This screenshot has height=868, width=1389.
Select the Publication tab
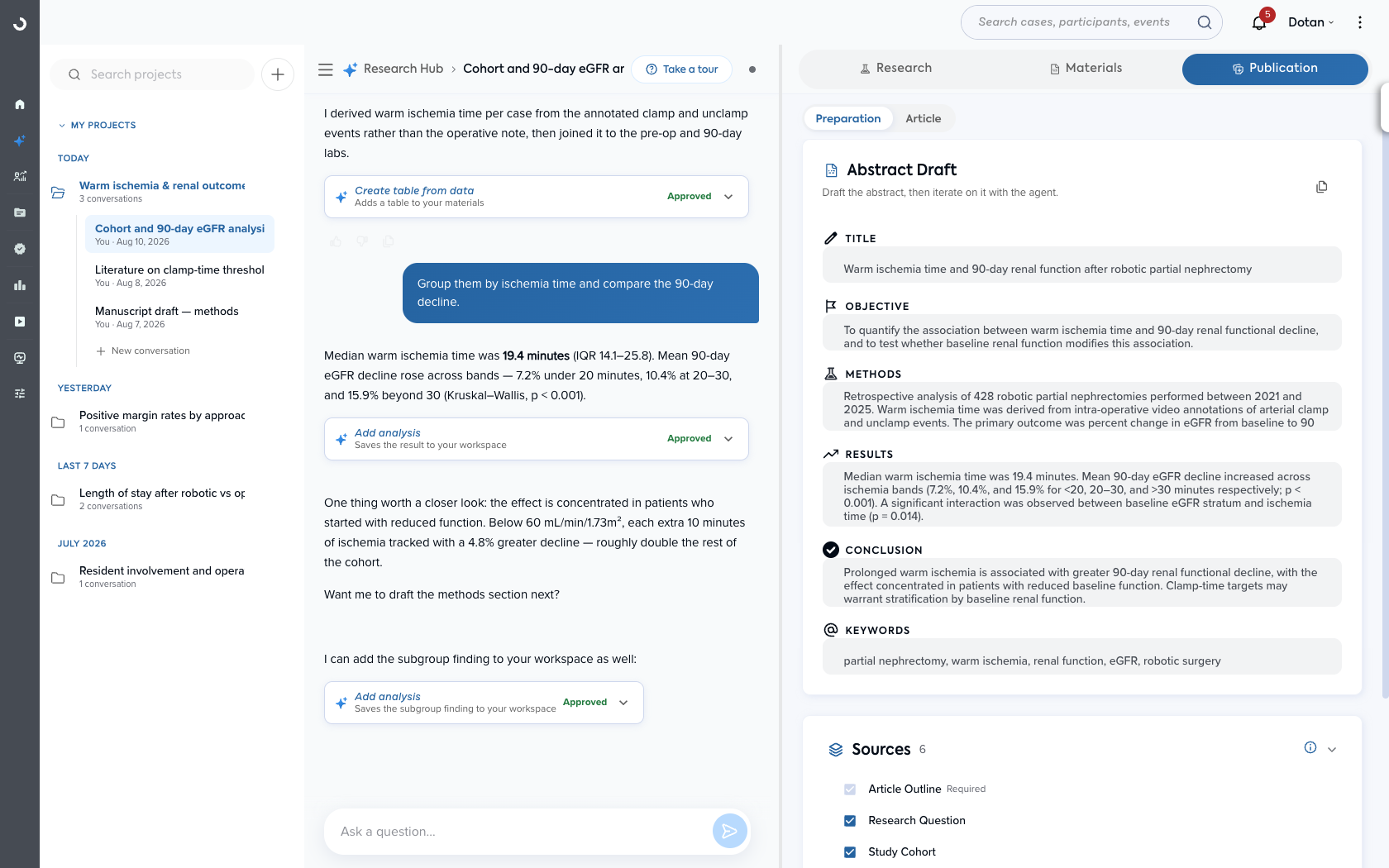pyautogui.click(x=1275, y=69)
